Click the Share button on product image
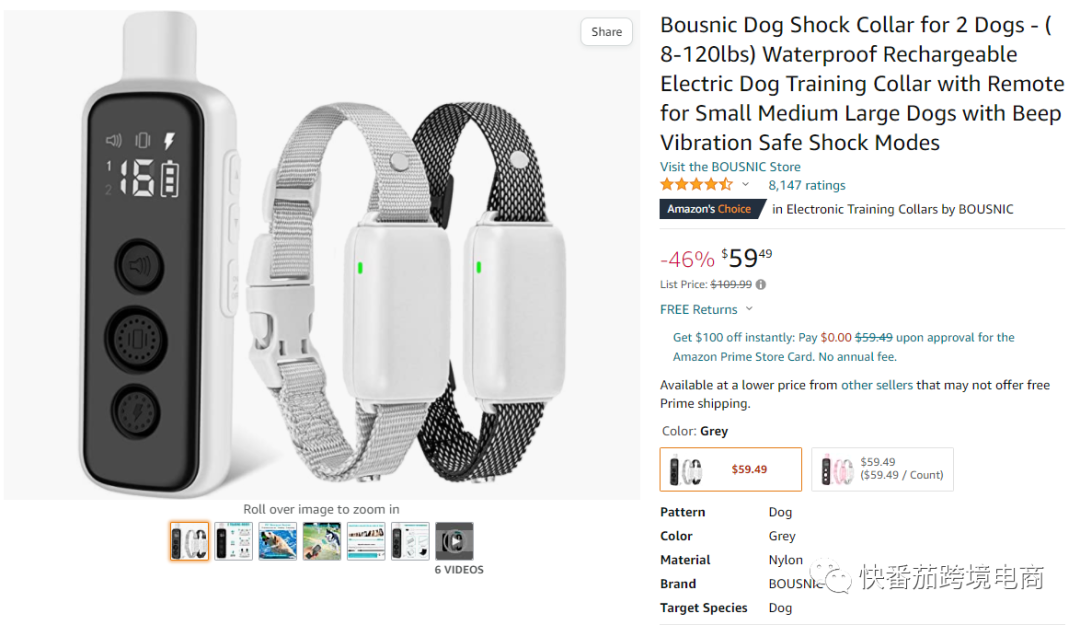1080x625 pixels. pyautogui.click(x=606, y=32)
